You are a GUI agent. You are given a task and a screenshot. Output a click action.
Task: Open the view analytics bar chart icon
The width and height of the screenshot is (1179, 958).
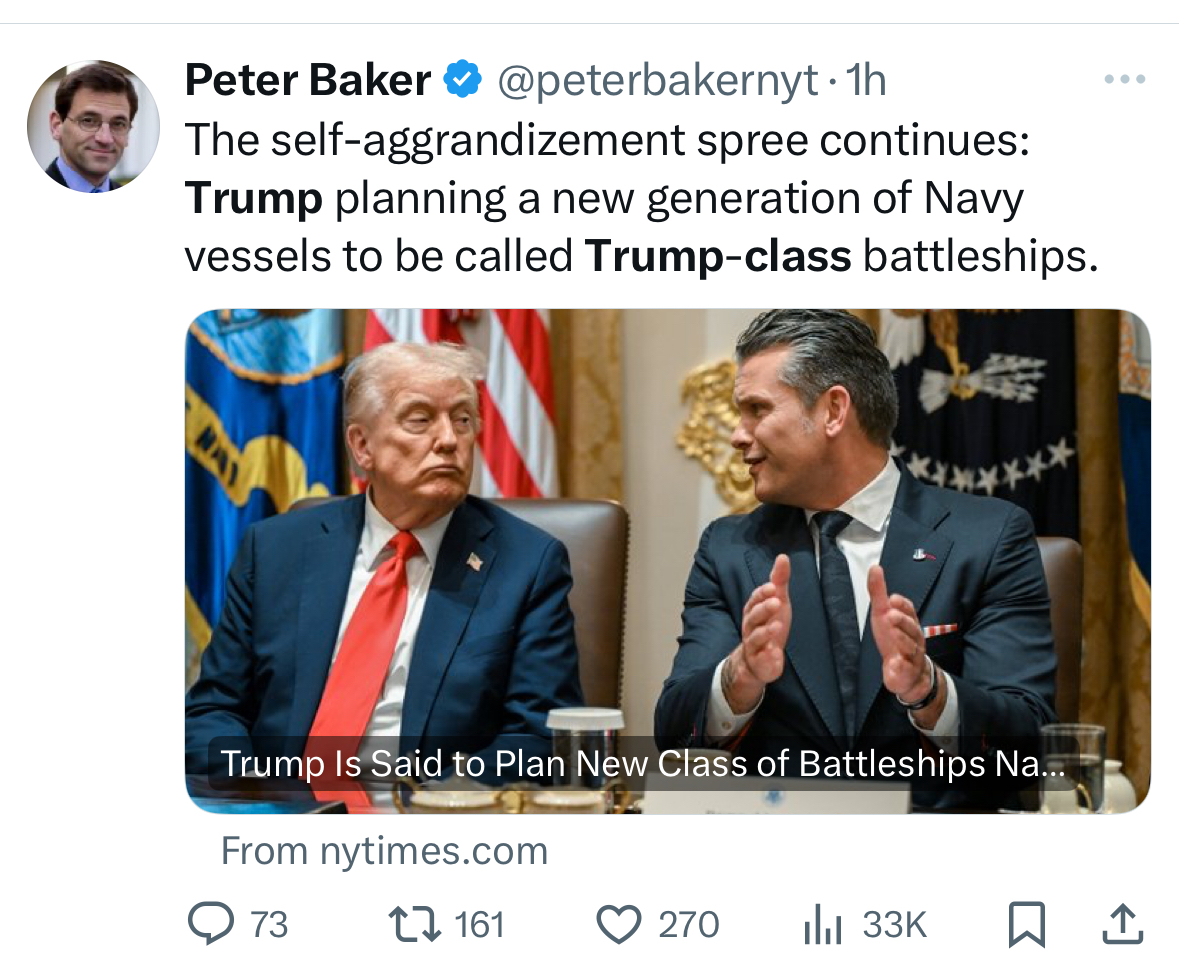click(x=822, y=924)
